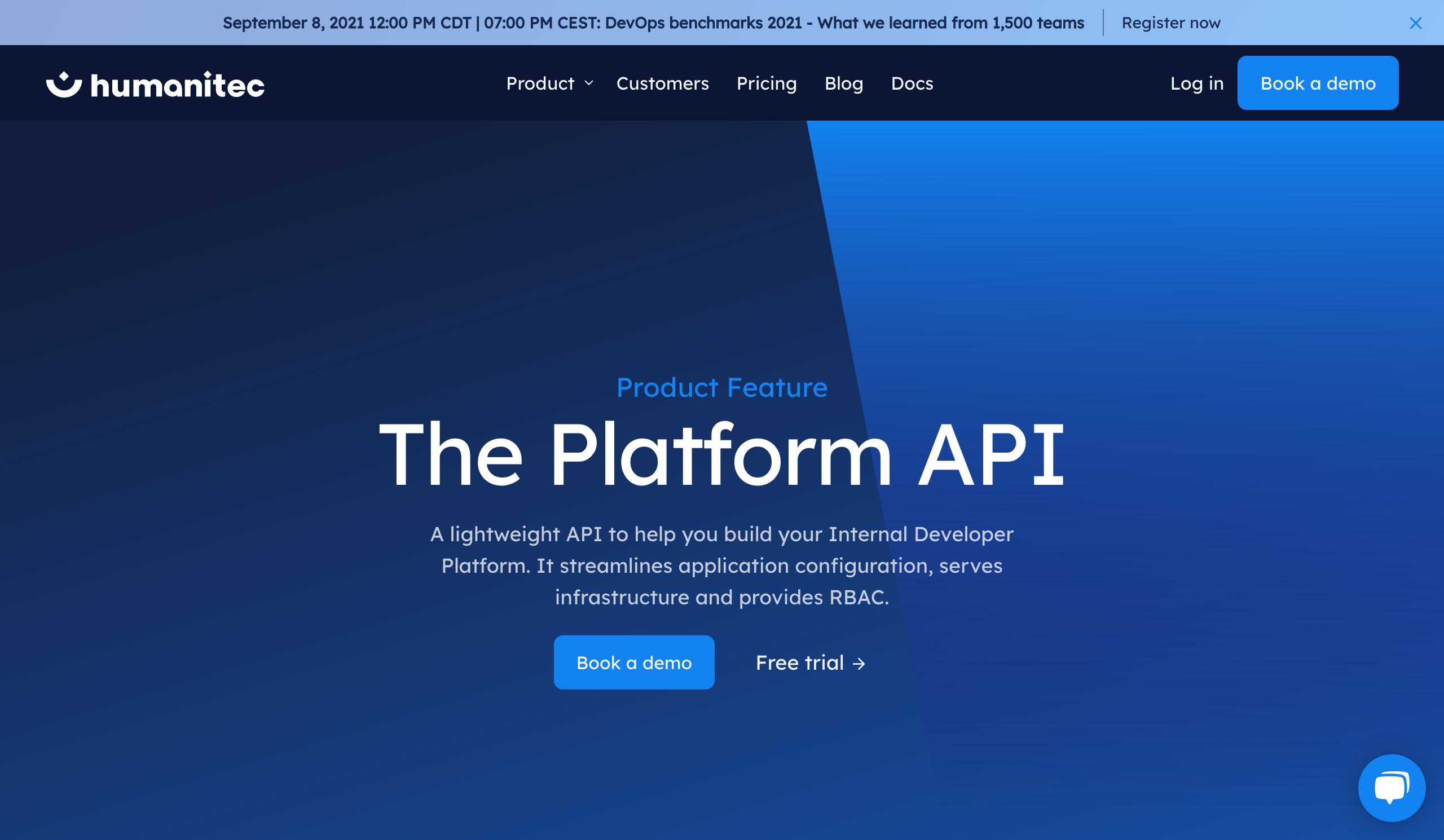
Task: Open the Docs link
Action: [912, 83]
